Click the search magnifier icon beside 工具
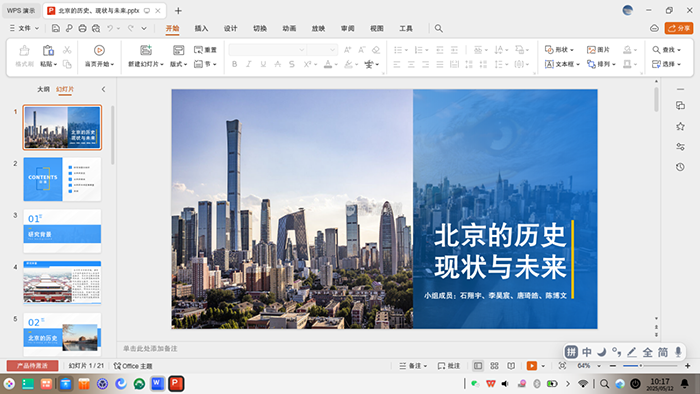 point(439,28)
